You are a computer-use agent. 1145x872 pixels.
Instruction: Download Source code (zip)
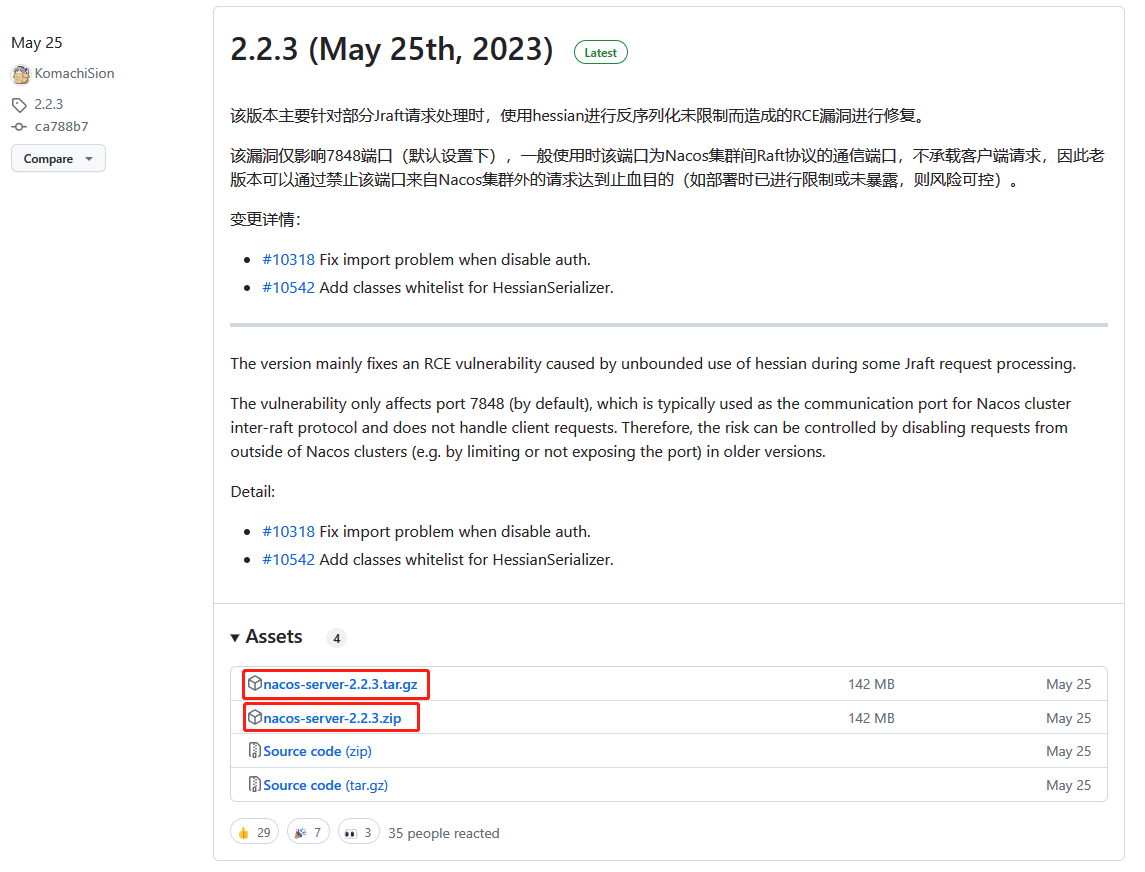pos(318,751)
